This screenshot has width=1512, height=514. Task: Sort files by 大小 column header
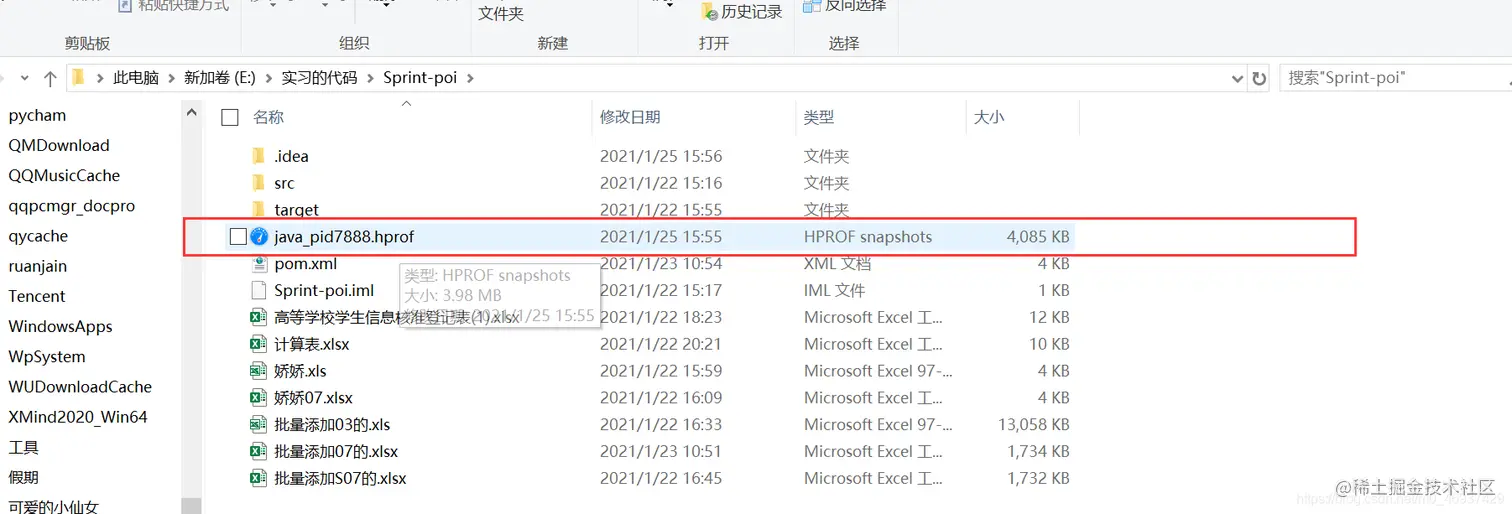988,117
